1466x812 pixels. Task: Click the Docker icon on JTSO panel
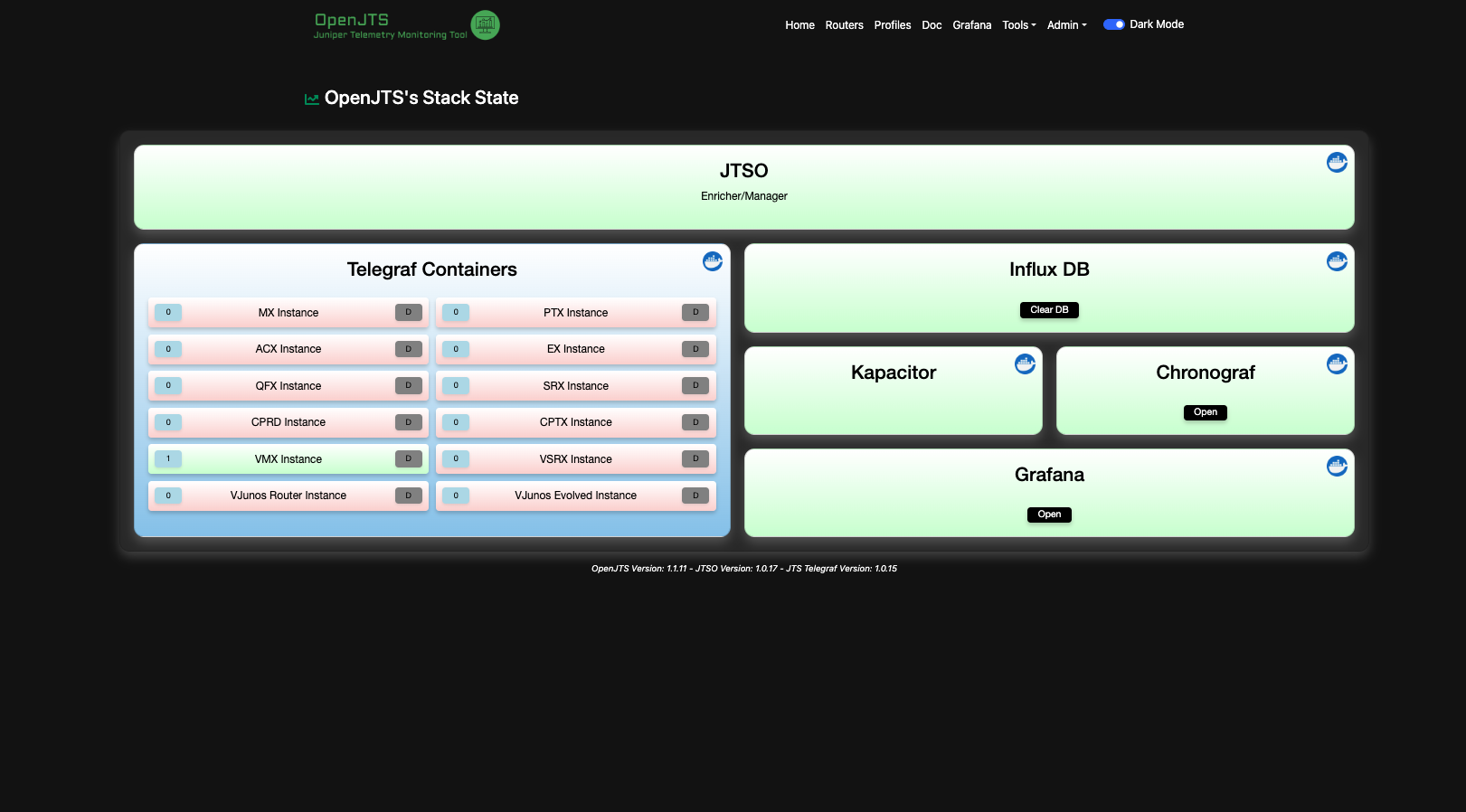pos(1337,163)
